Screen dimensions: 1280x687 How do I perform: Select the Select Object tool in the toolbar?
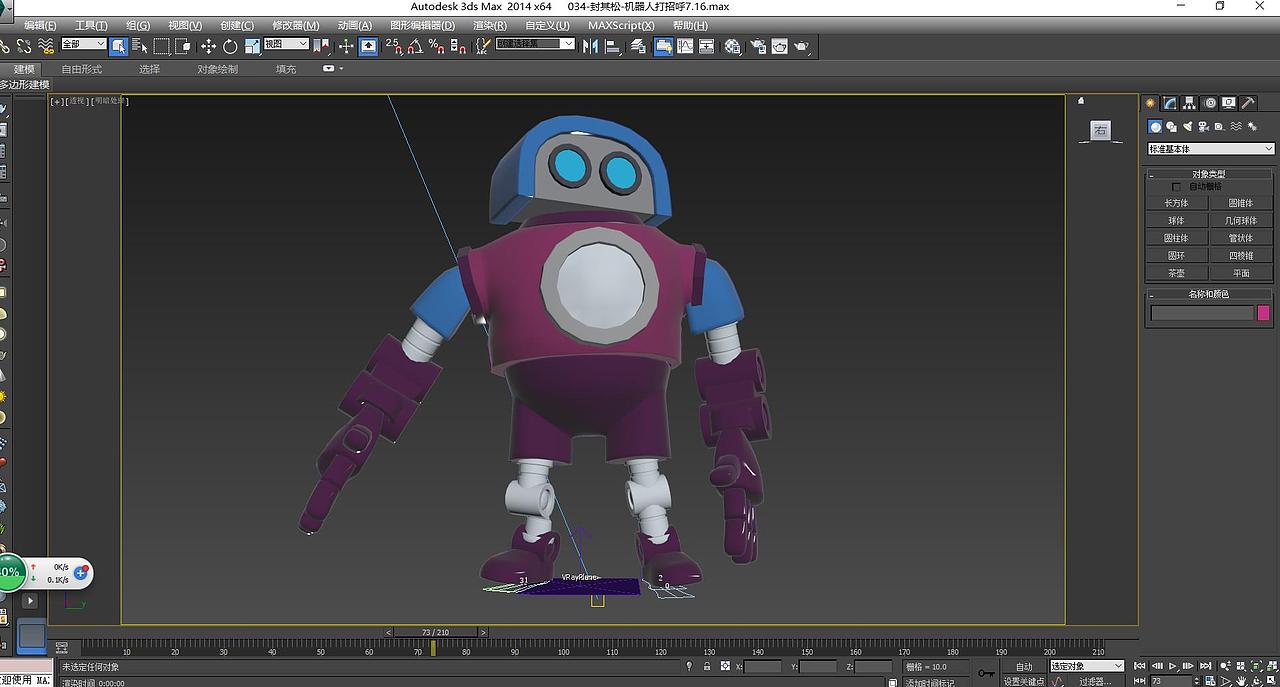[119, 46]
